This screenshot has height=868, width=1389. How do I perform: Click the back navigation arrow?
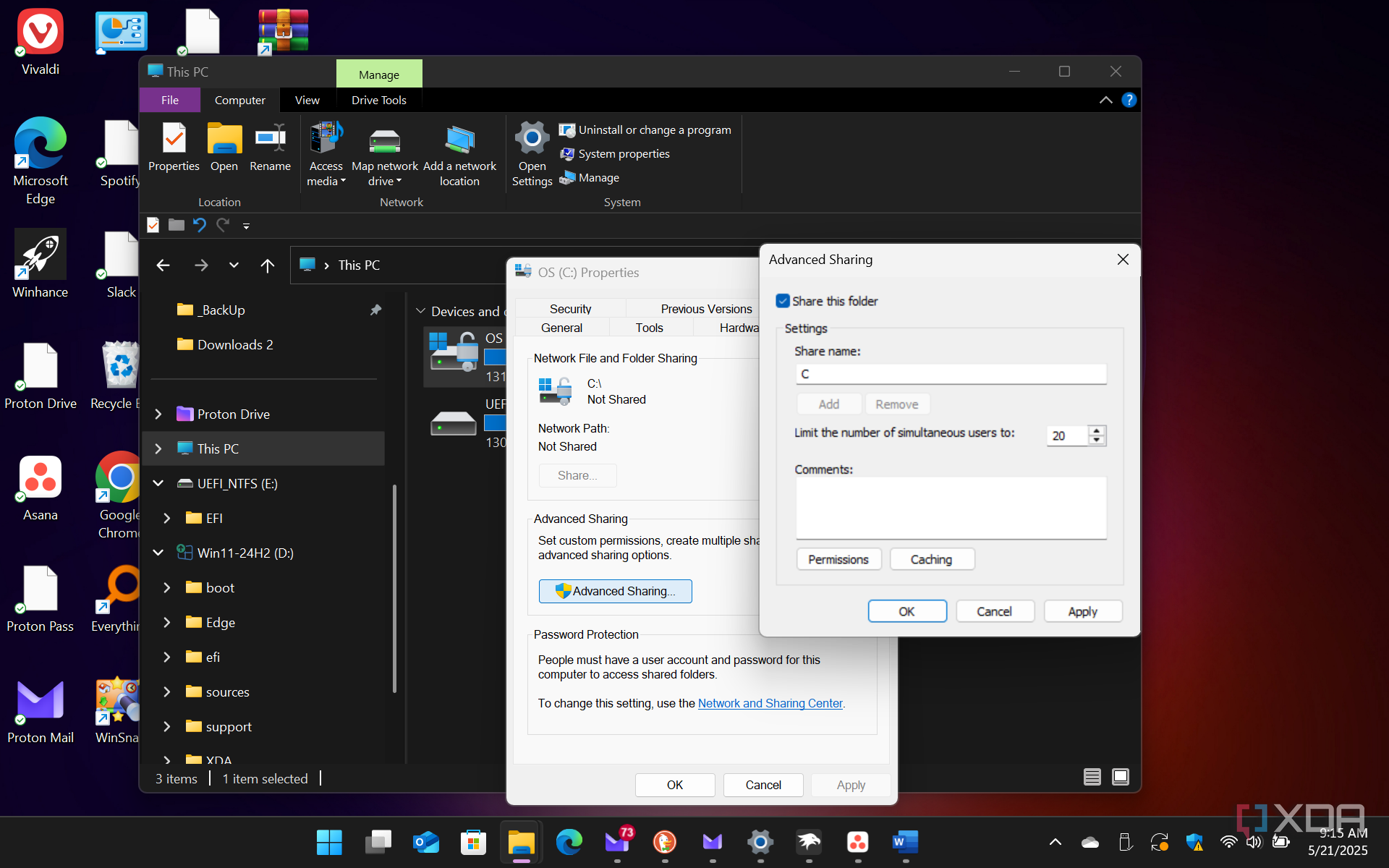point(163,265)
